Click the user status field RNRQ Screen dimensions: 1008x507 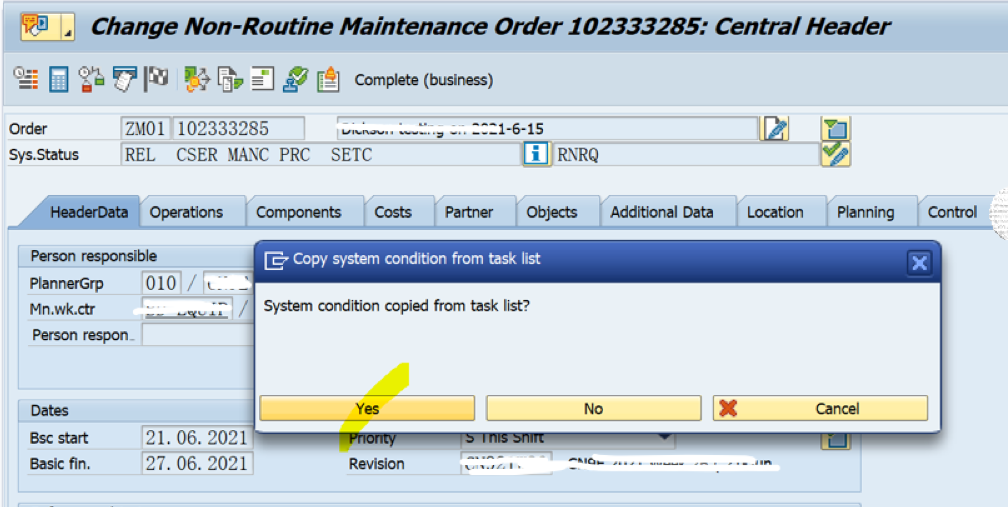[x=686, y=155]
